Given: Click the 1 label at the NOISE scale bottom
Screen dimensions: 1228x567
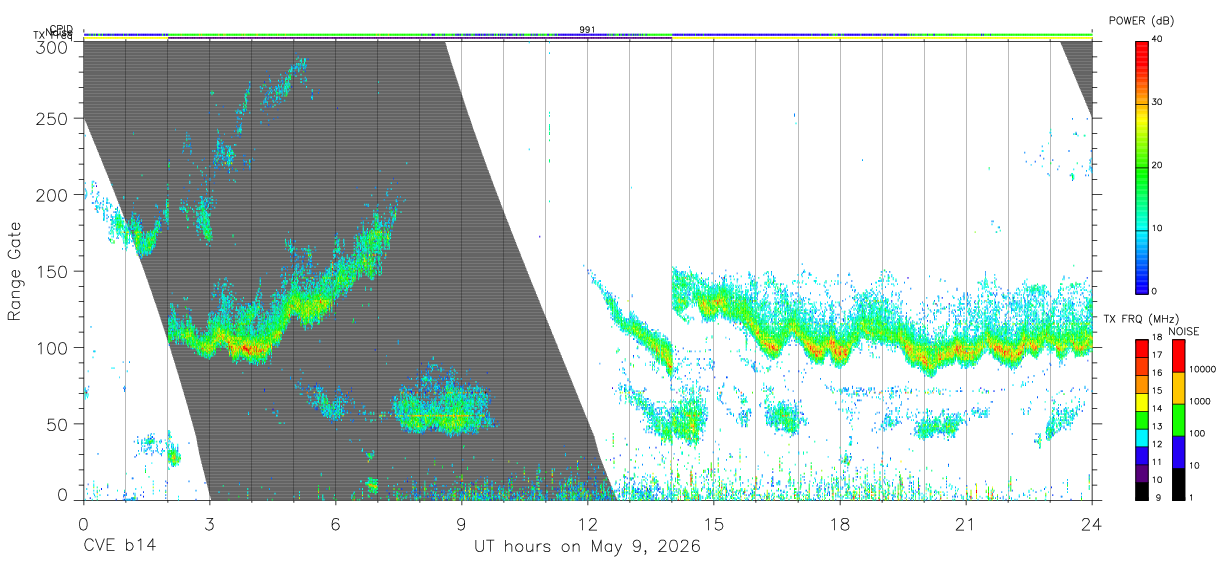Looking at the screenshot, I should coord(1193,497).
